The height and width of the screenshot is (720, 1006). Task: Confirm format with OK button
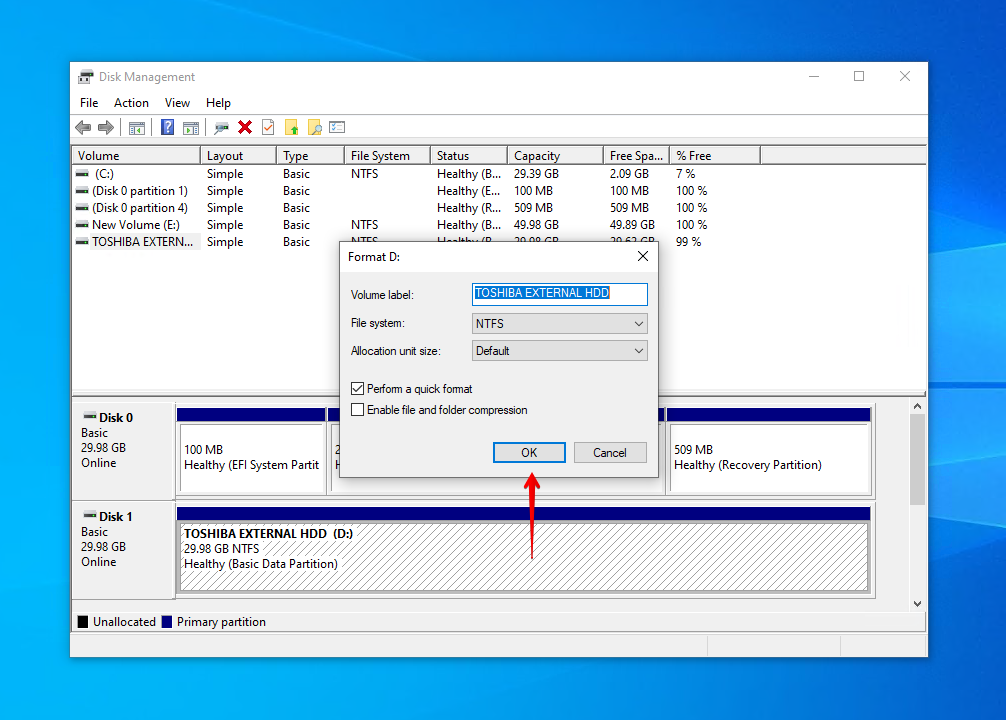[x=529, y=452]
